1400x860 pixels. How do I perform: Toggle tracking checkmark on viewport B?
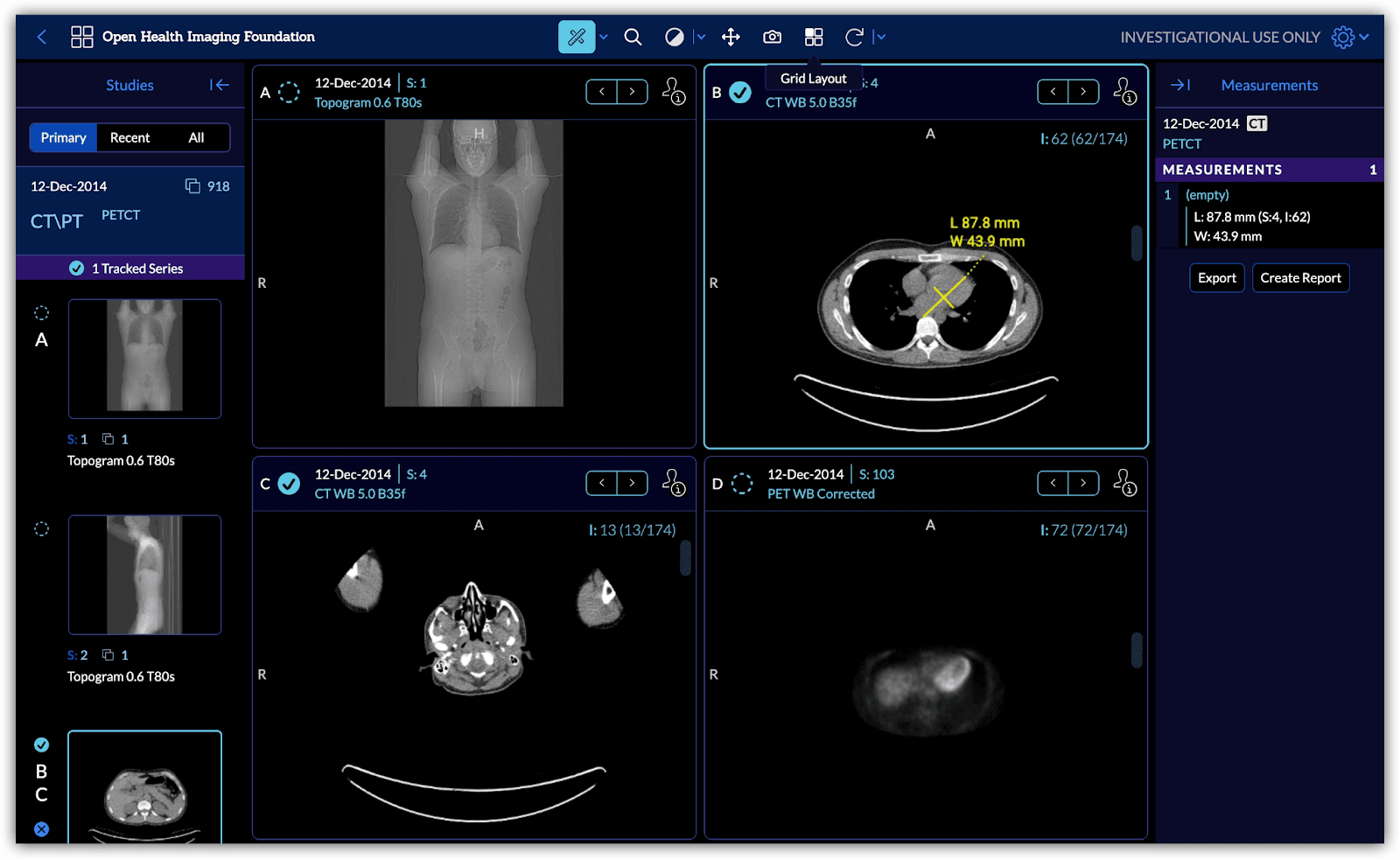(x=738, y=91)
